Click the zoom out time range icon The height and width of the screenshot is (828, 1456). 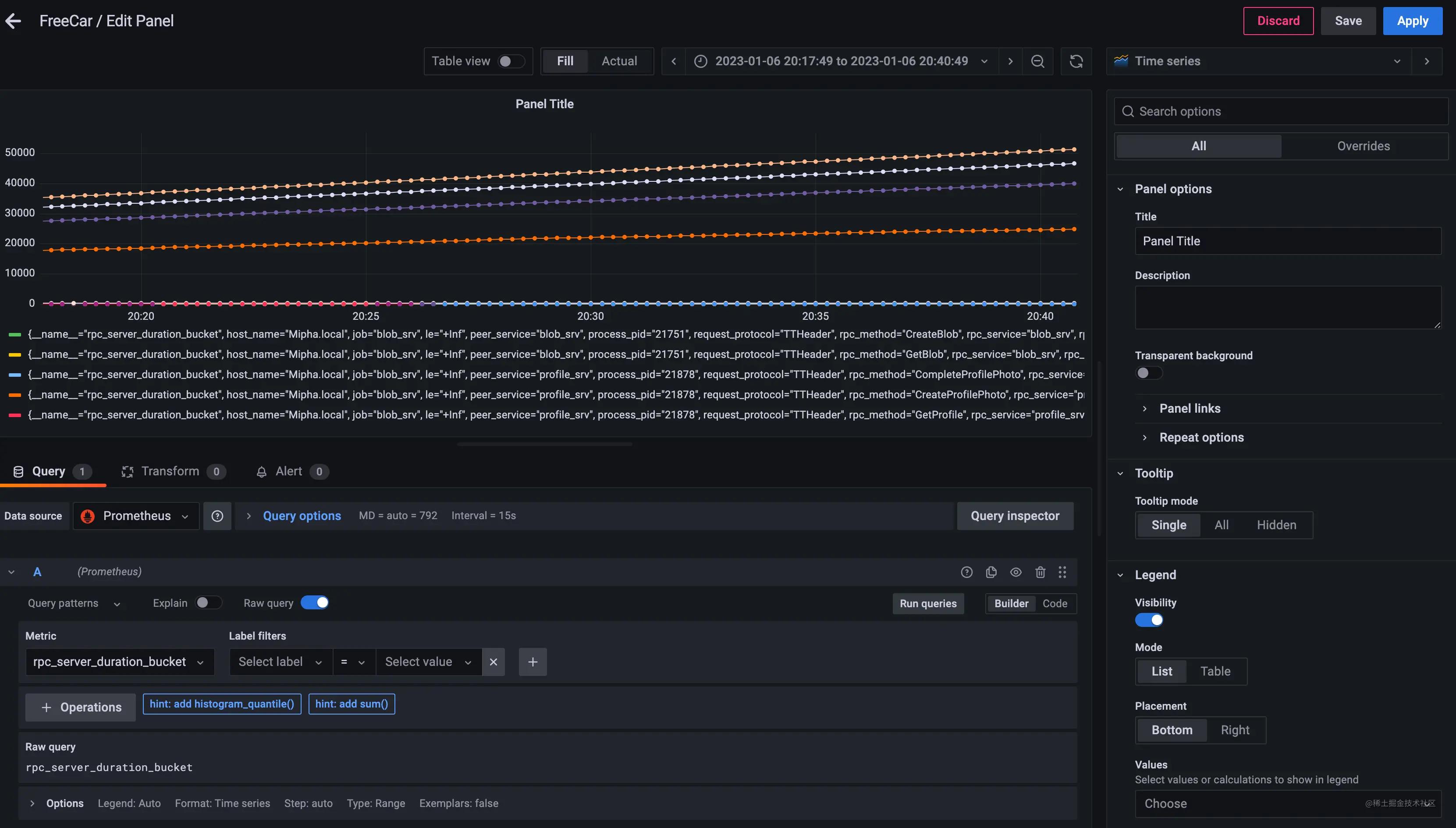[1037, 61]
